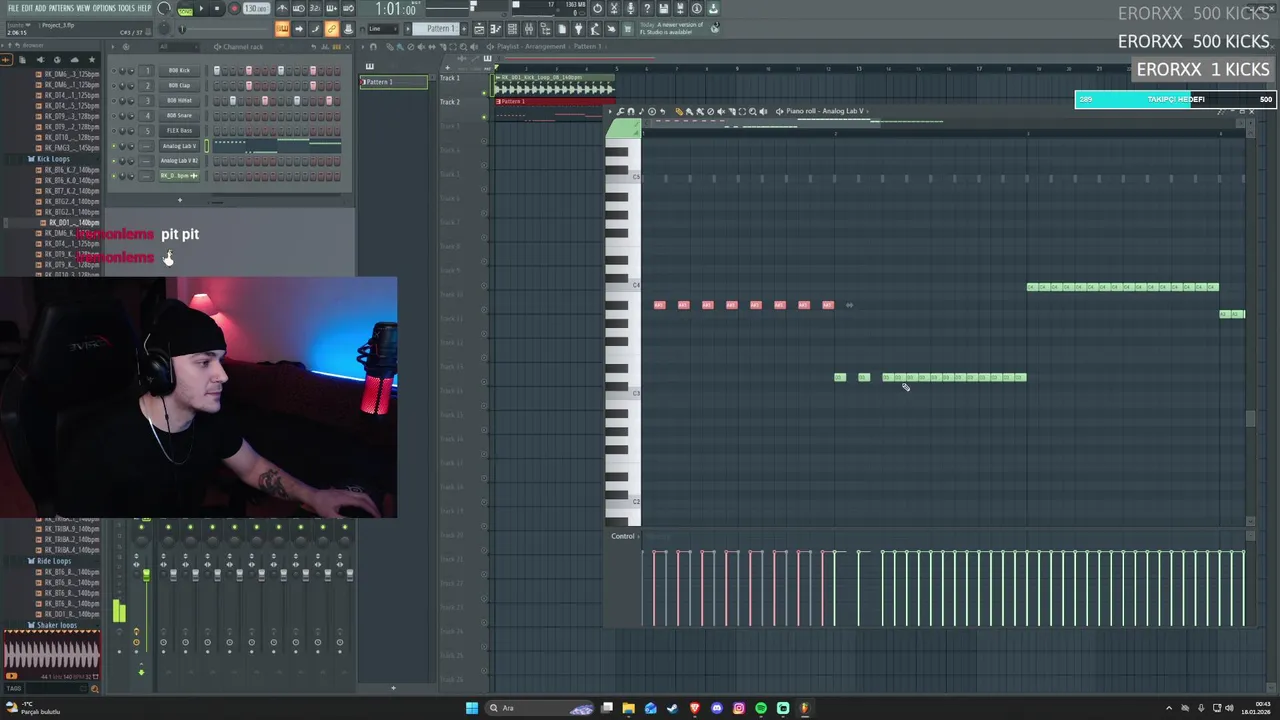Open Spotify from the taskbar

pos(761,708)
